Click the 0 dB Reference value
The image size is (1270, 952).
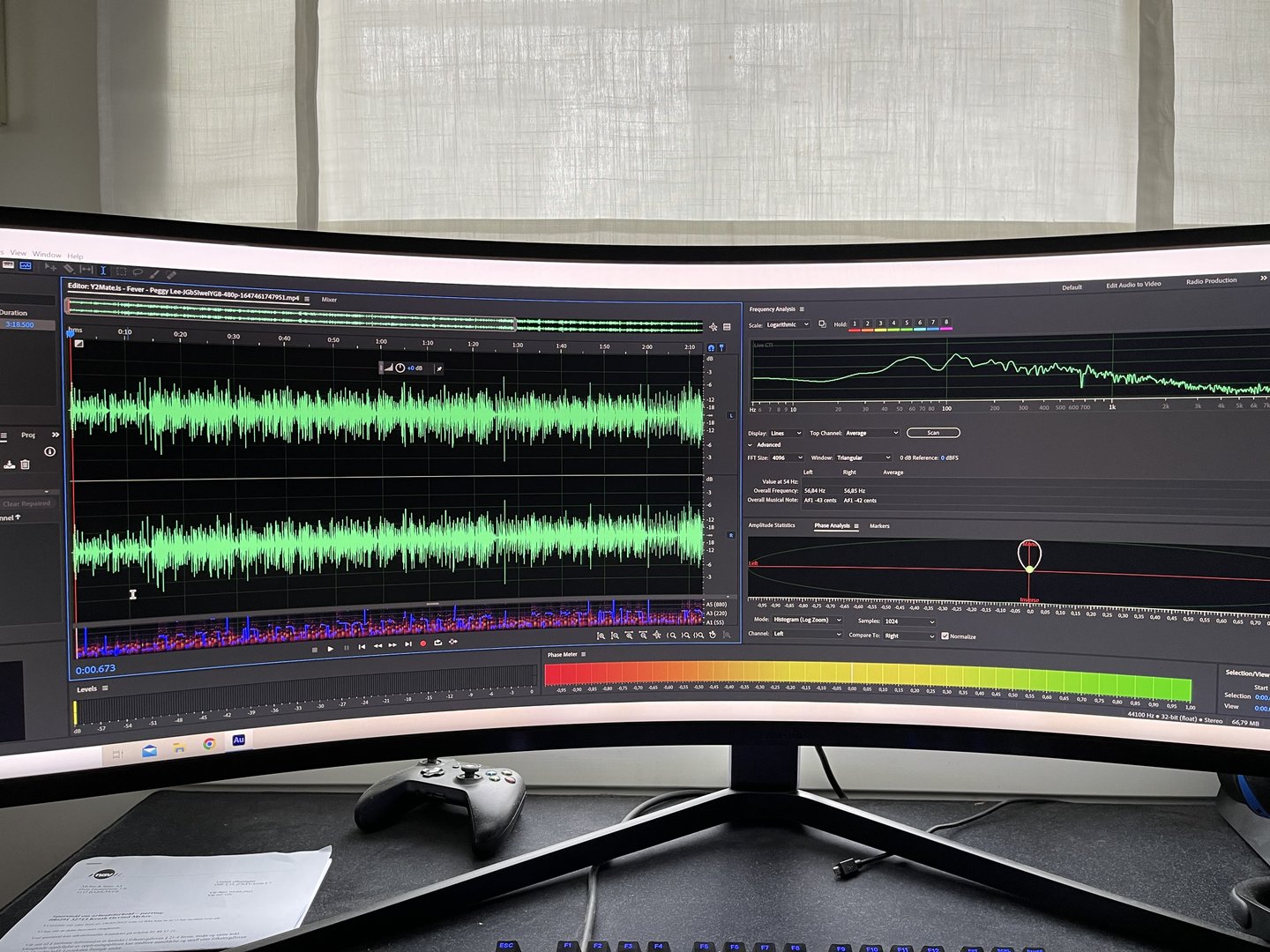[x=943, y=457]
